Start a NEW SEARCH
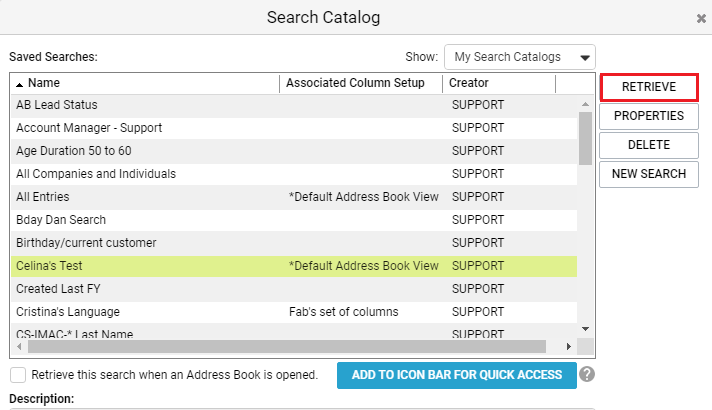Screen dimensions: 712x410 (649, 174)
